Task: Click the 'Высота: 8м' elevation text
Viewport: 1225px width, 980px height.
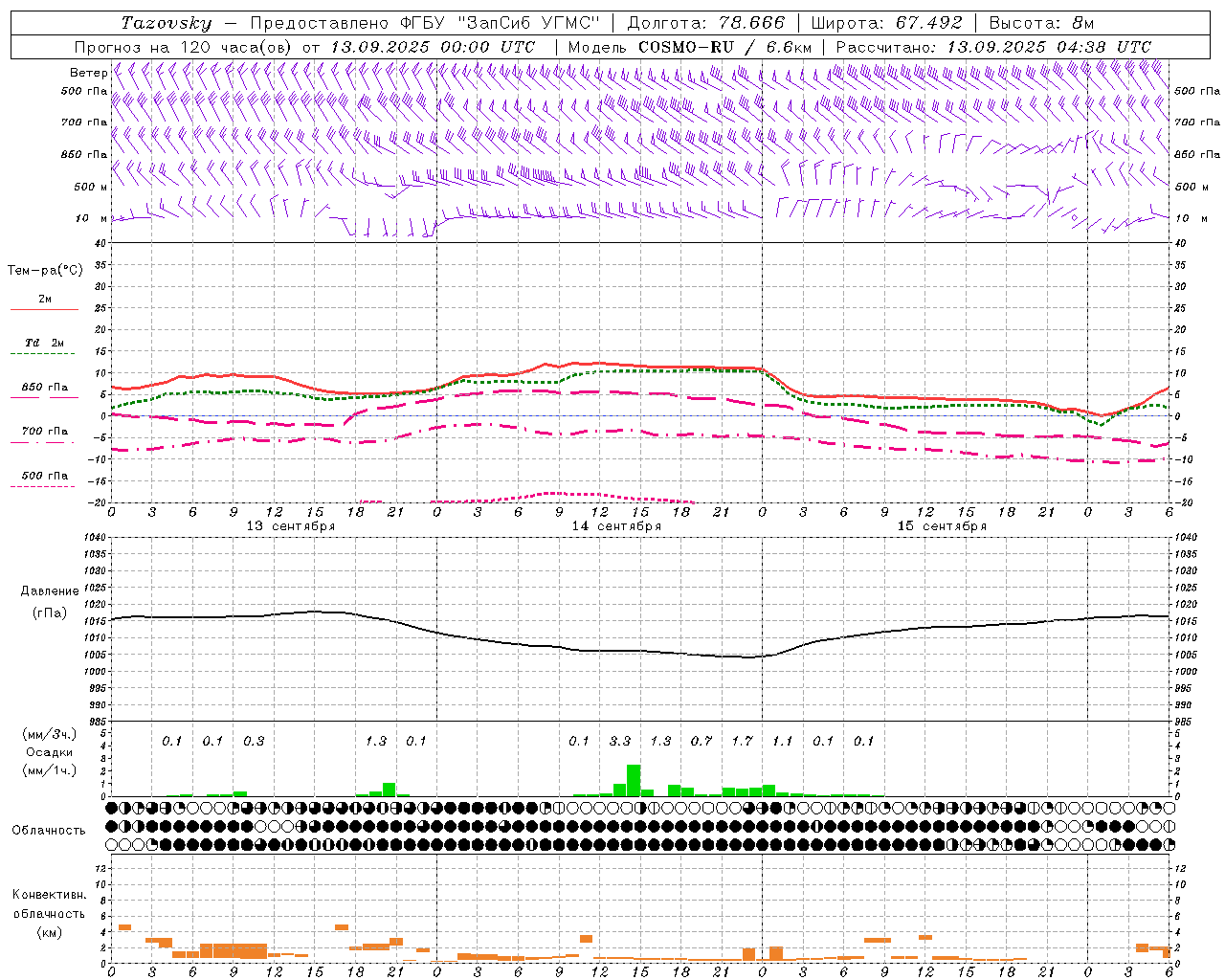Action: click(x=1041, y=23)
